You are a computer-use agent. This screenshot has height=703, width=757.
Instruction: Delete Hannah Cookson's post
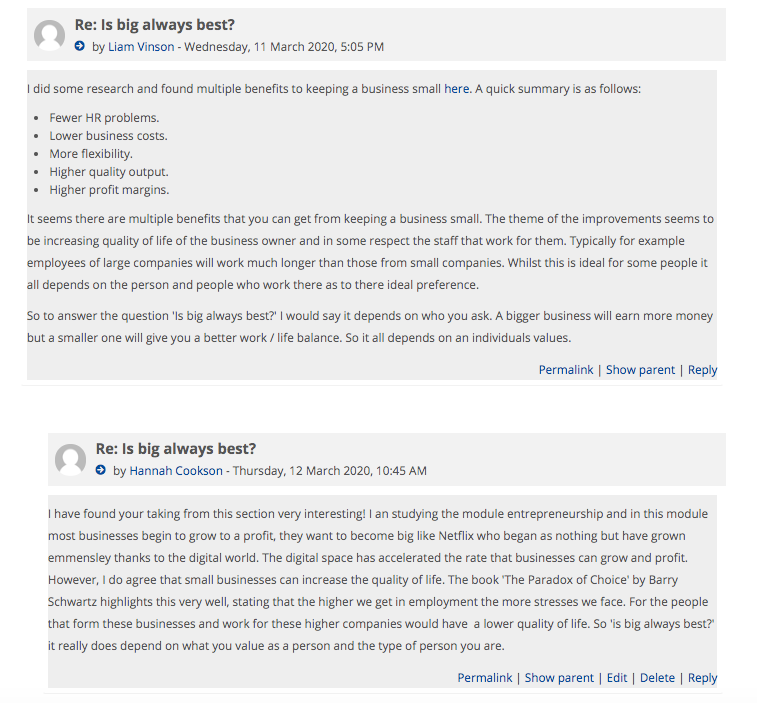tap(657, 678)
